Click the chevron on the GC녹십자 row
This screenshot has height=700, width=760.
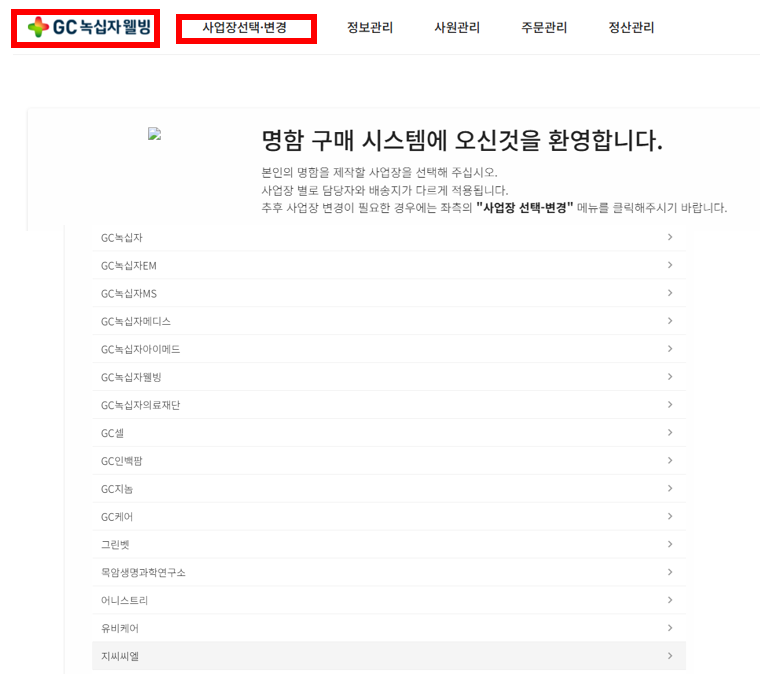[670, 237]
